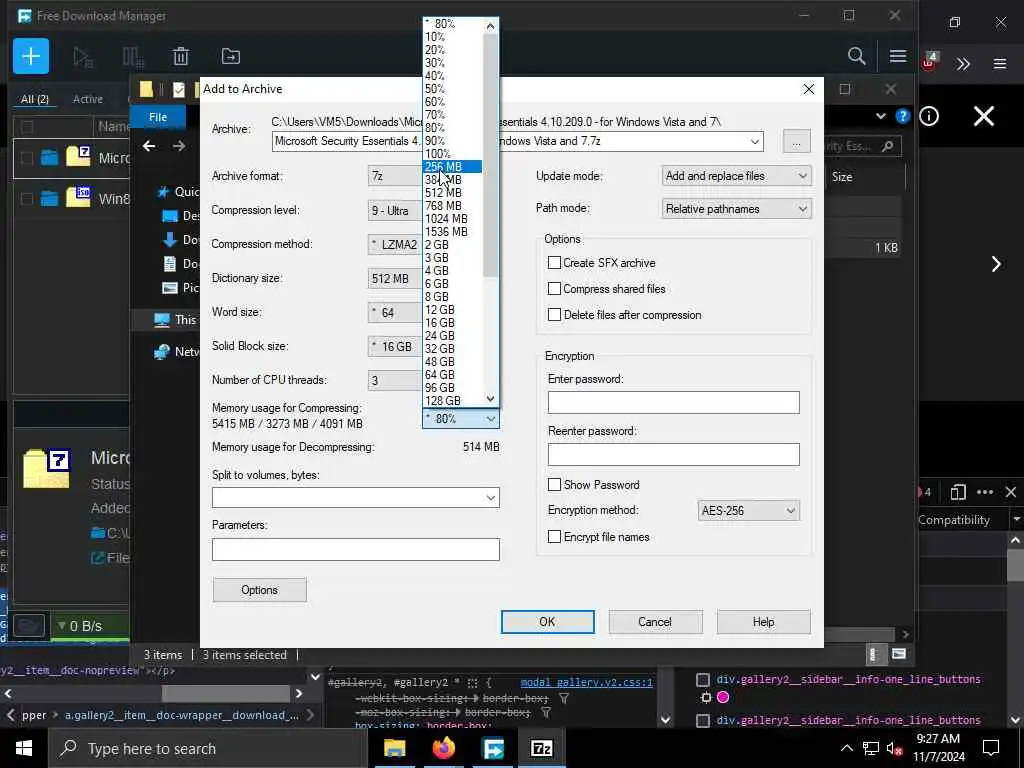Open the Update mode dropdown

737,176
